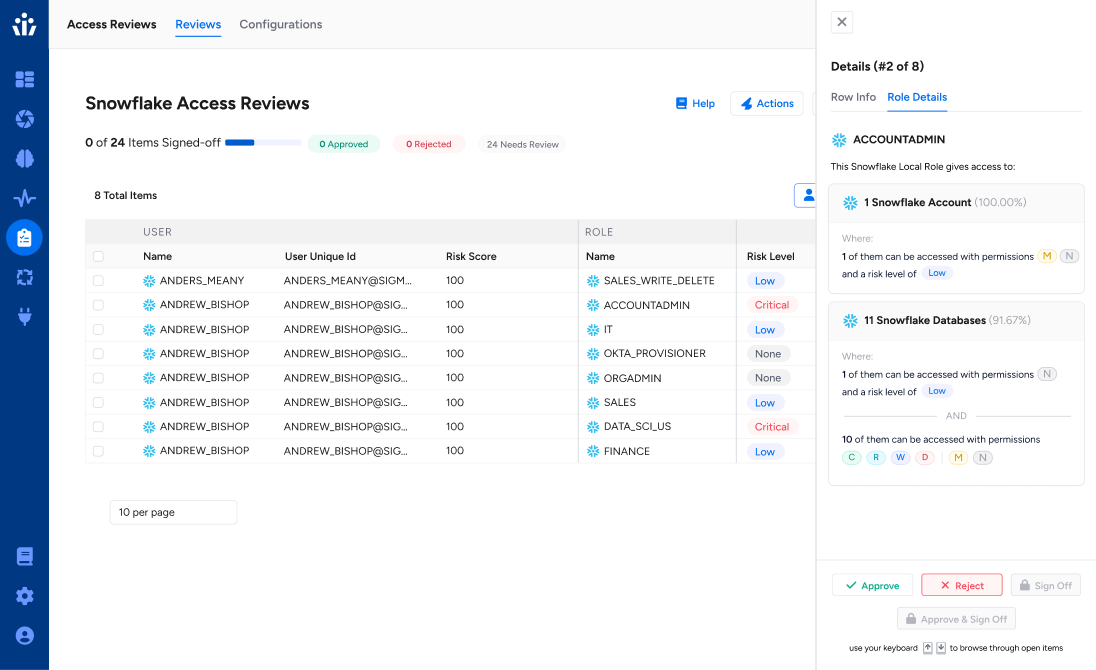Open the clipboard access reviews sidebar icon
This screenshot has height=670, width=1096.
pos(24,238)
